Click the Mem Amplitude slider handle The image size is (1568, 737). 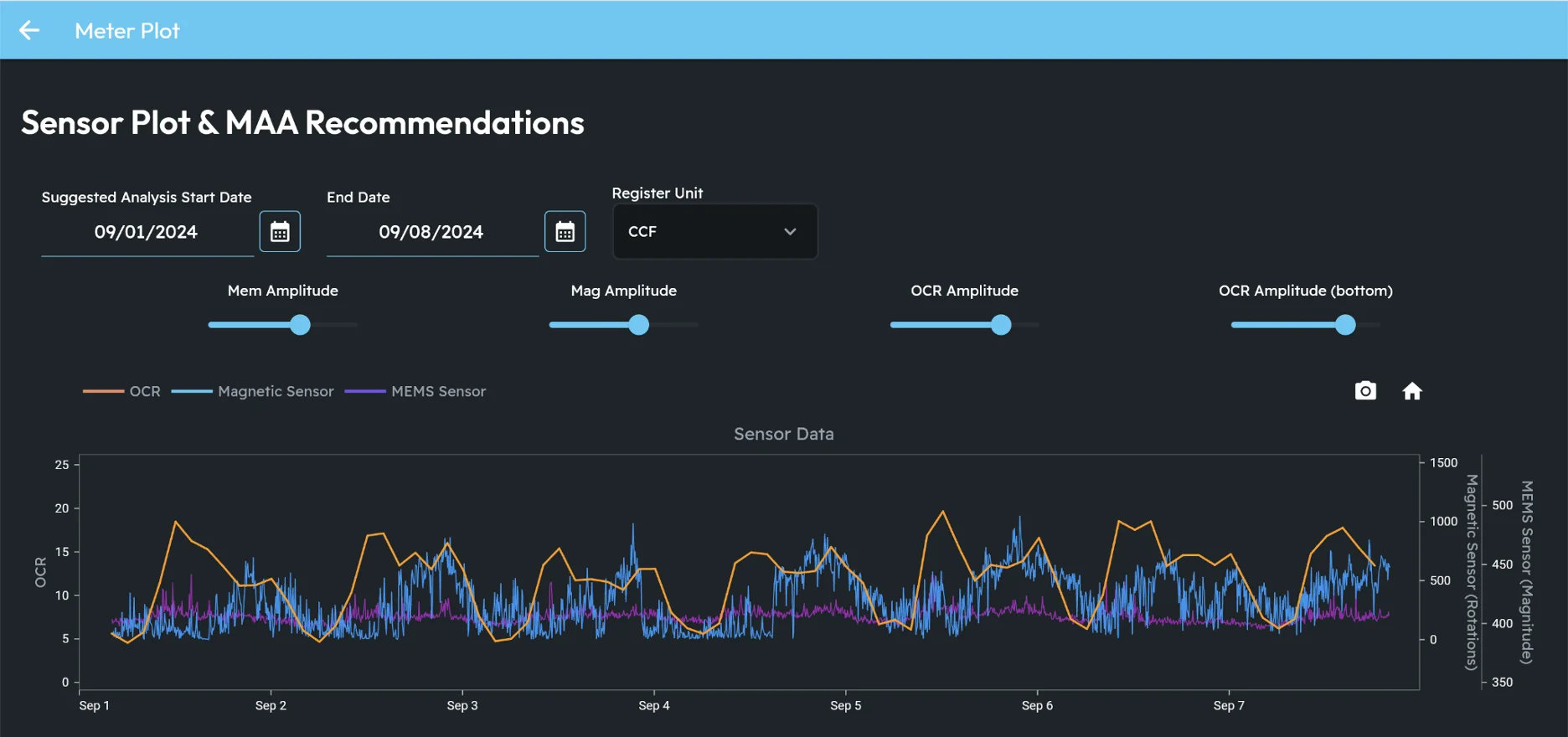click(300, 325)
